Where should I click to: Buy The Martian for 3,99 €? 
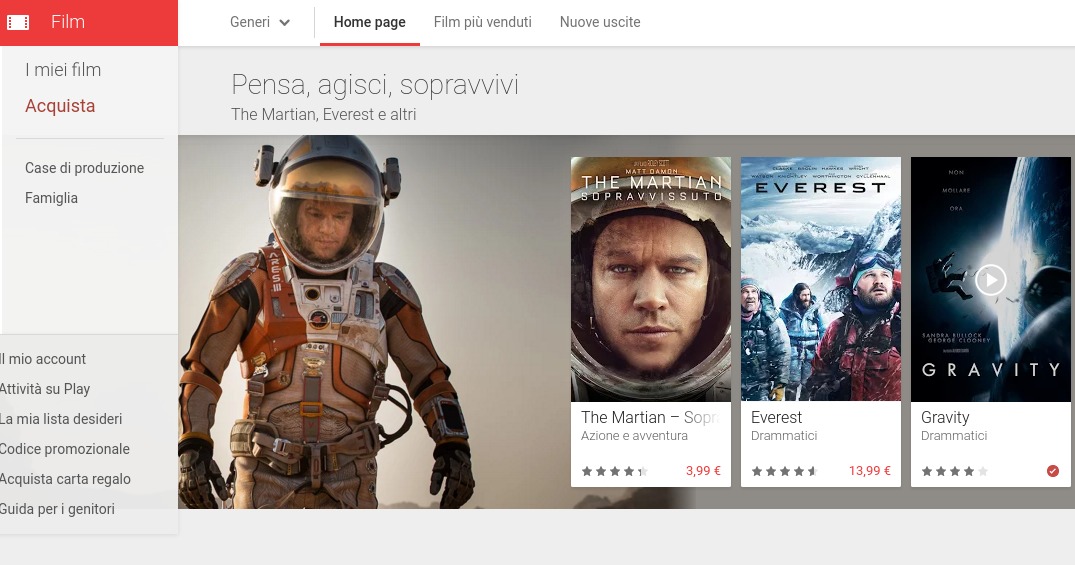(x=703, y=471)
